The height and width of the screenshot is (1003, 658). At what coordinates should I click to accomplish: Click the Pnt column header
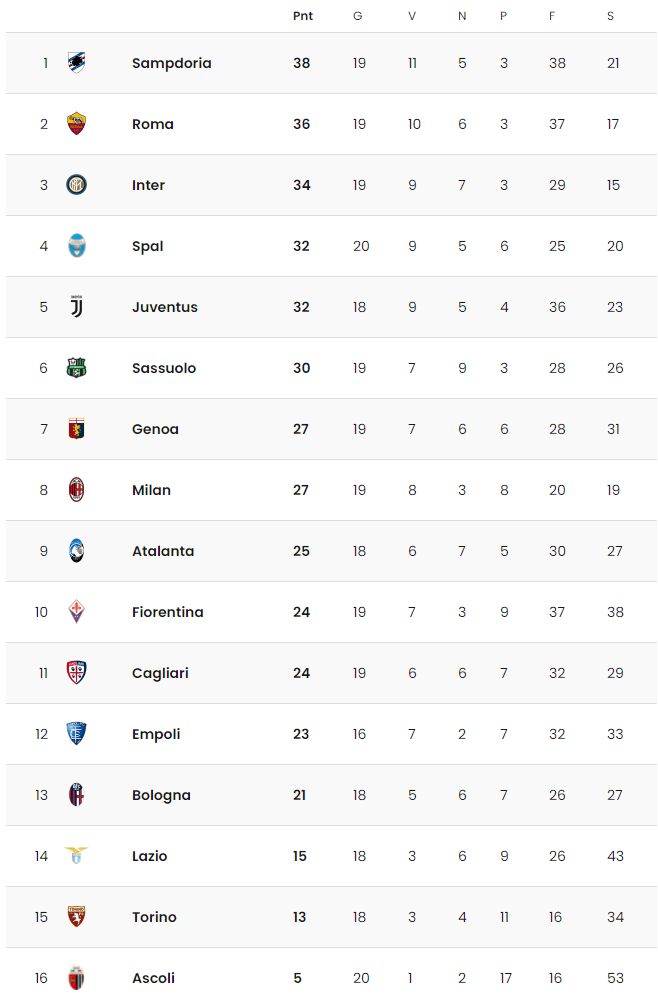(x=303, y=16)
